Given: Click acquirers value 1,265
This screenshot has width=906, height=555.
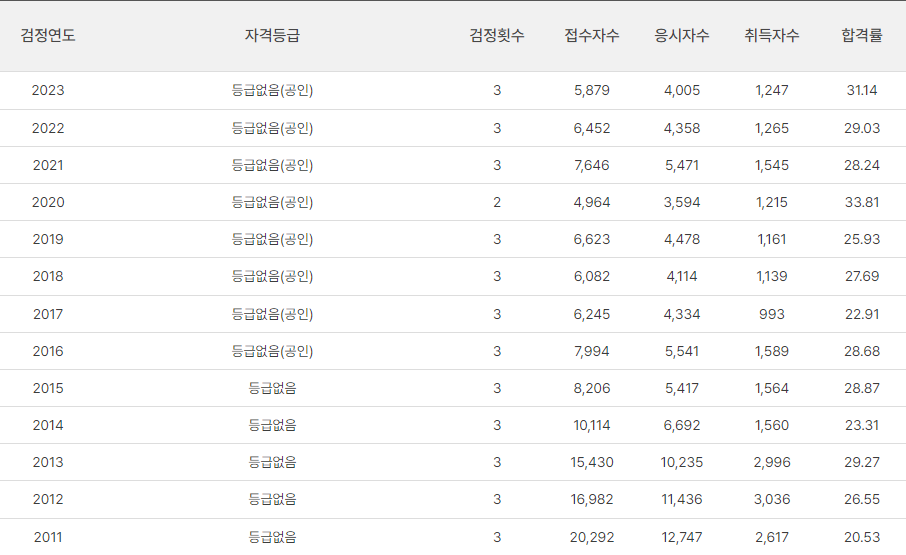Looking at the screenshot, I should 772,128.
